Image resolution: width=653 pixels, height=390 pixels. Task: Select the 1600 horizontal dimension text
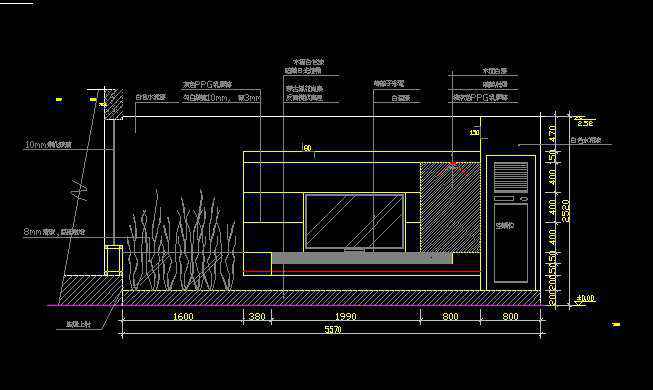[183, 316]
